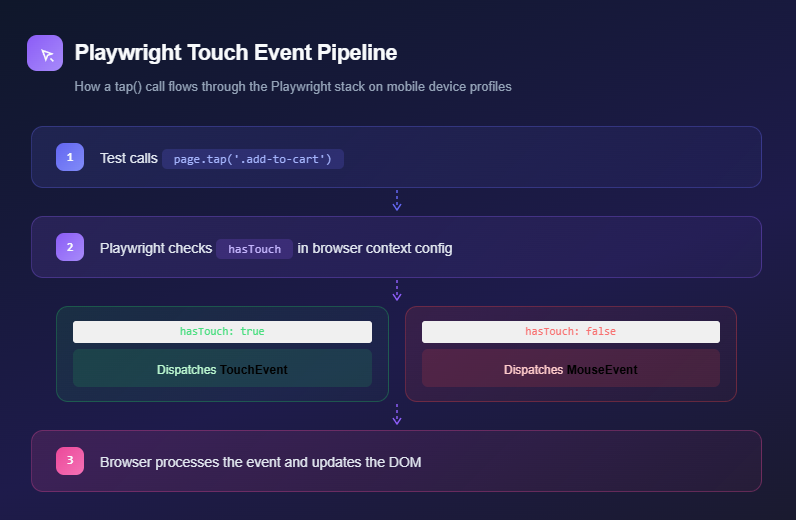The image size is (796, 520).
Task: Click the arrow below the step 1 card
Action: click(397, 201)
